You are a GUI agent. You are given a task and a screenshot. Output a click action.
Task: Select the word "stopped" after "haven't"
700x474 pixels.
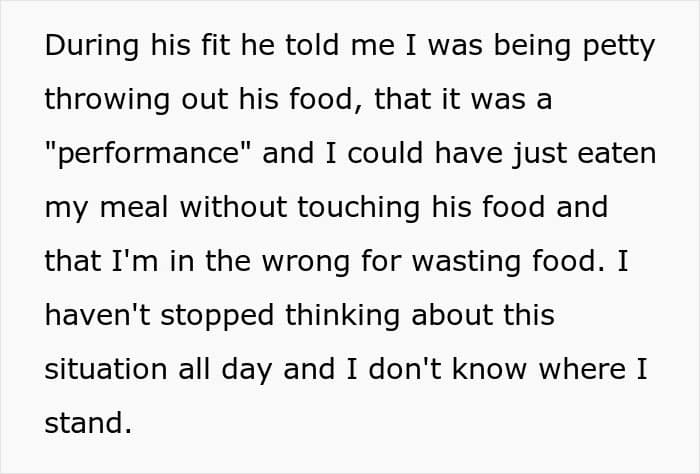(217, 316)
